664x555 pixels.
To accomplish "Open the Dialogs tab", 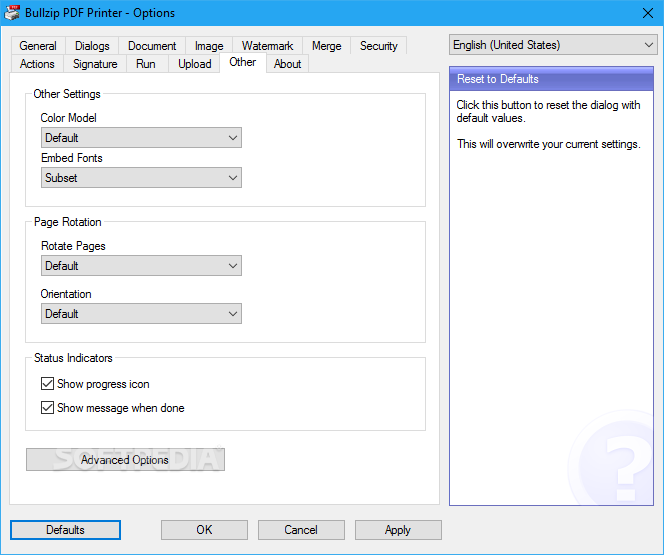I will [x=92, y=46].
